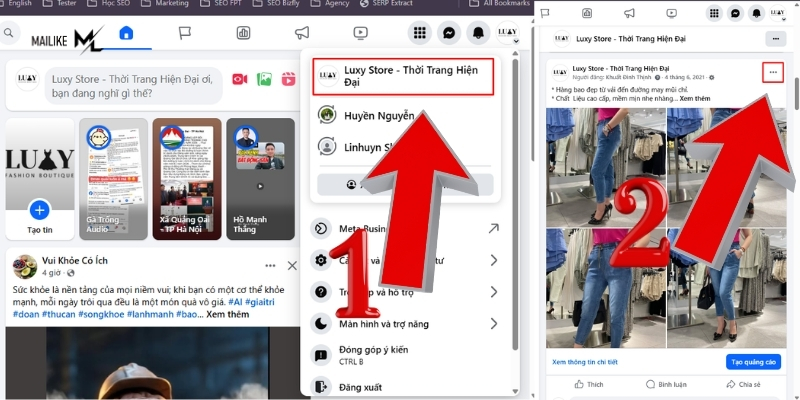
Task: Open the Facebook Home tab
Action: pos(126,34)
